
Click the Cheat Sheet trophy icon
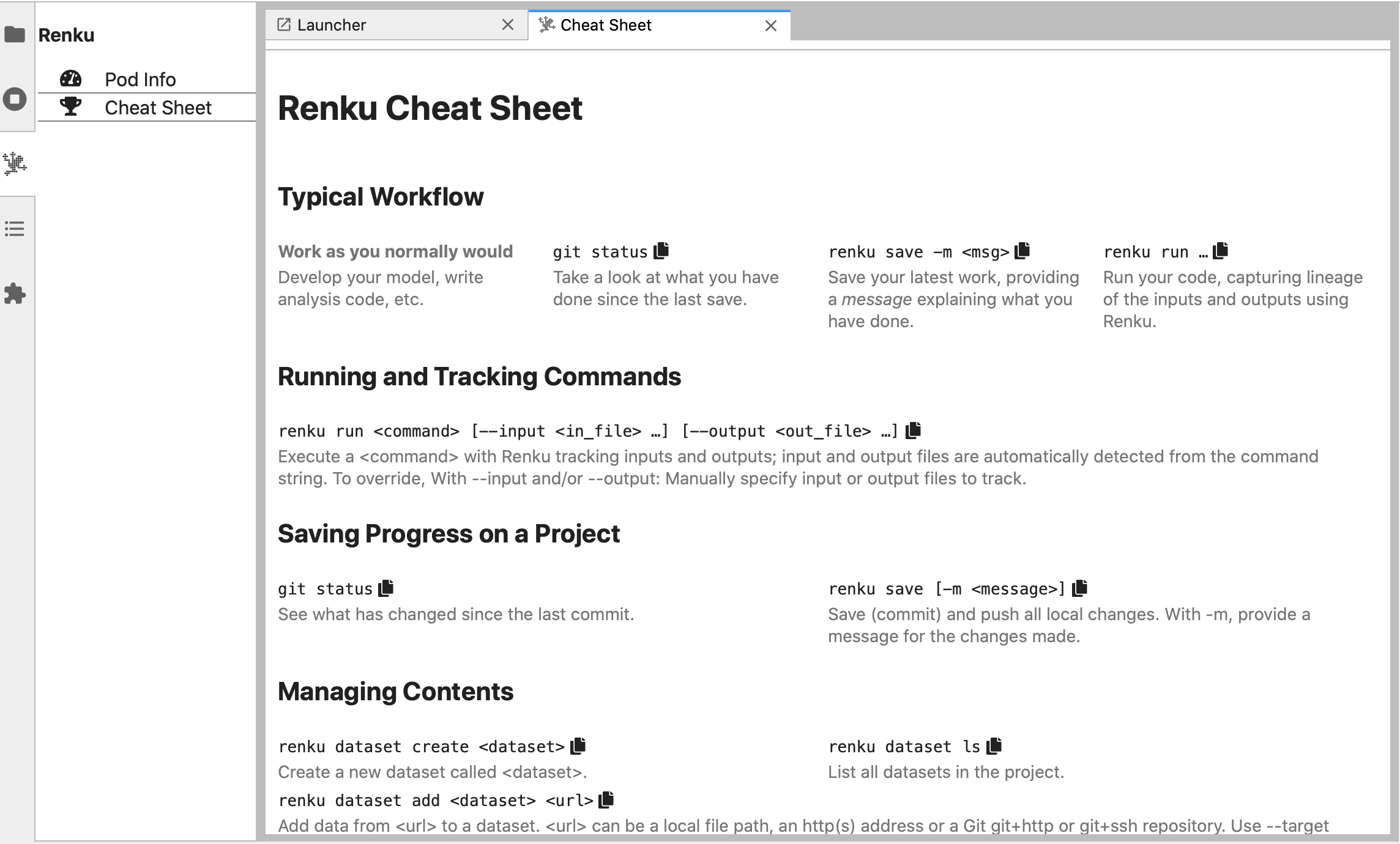pyautogui.click(x=70, y=106)
